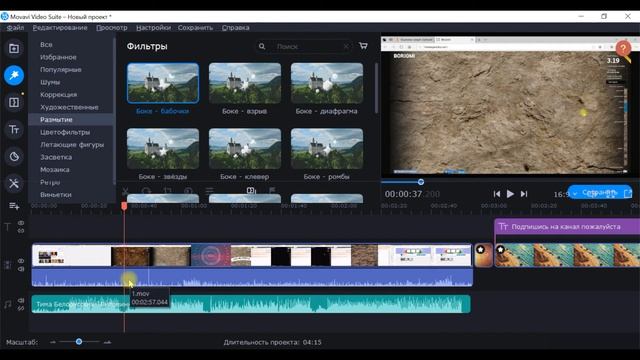Image resolution: width=640 pixels, height=360 pixels.
Task: Click the transition wizard icon
Action: tap(251, 191)
